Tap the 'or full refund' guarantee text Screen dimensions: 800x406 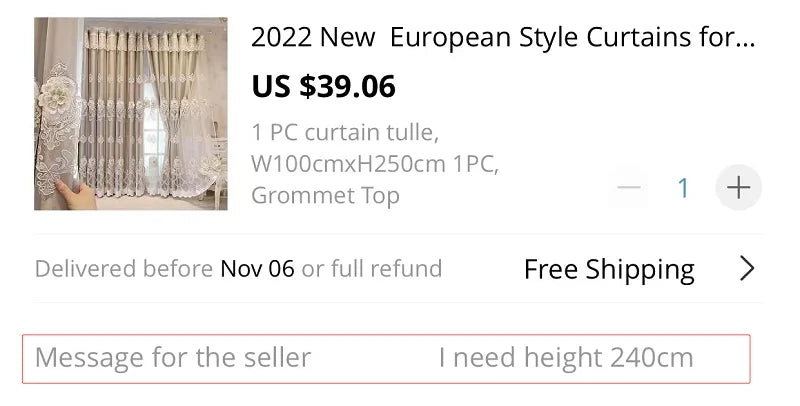point(372,269)
